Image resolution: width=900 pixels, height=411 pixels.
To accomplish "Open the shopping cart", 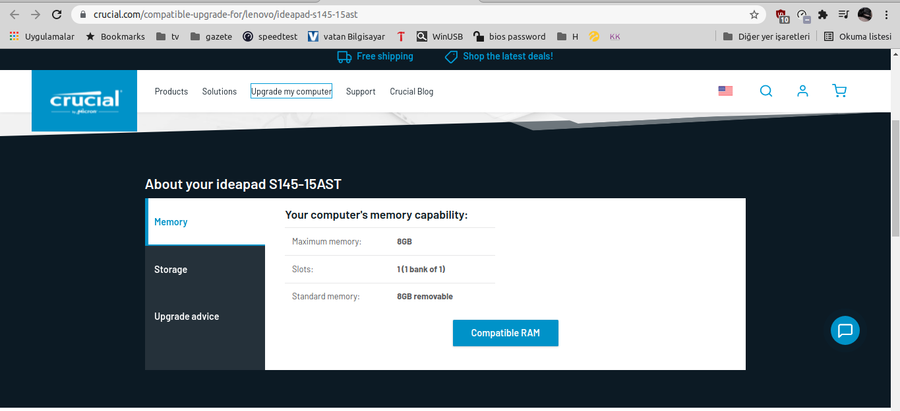I will click(839, 91).
